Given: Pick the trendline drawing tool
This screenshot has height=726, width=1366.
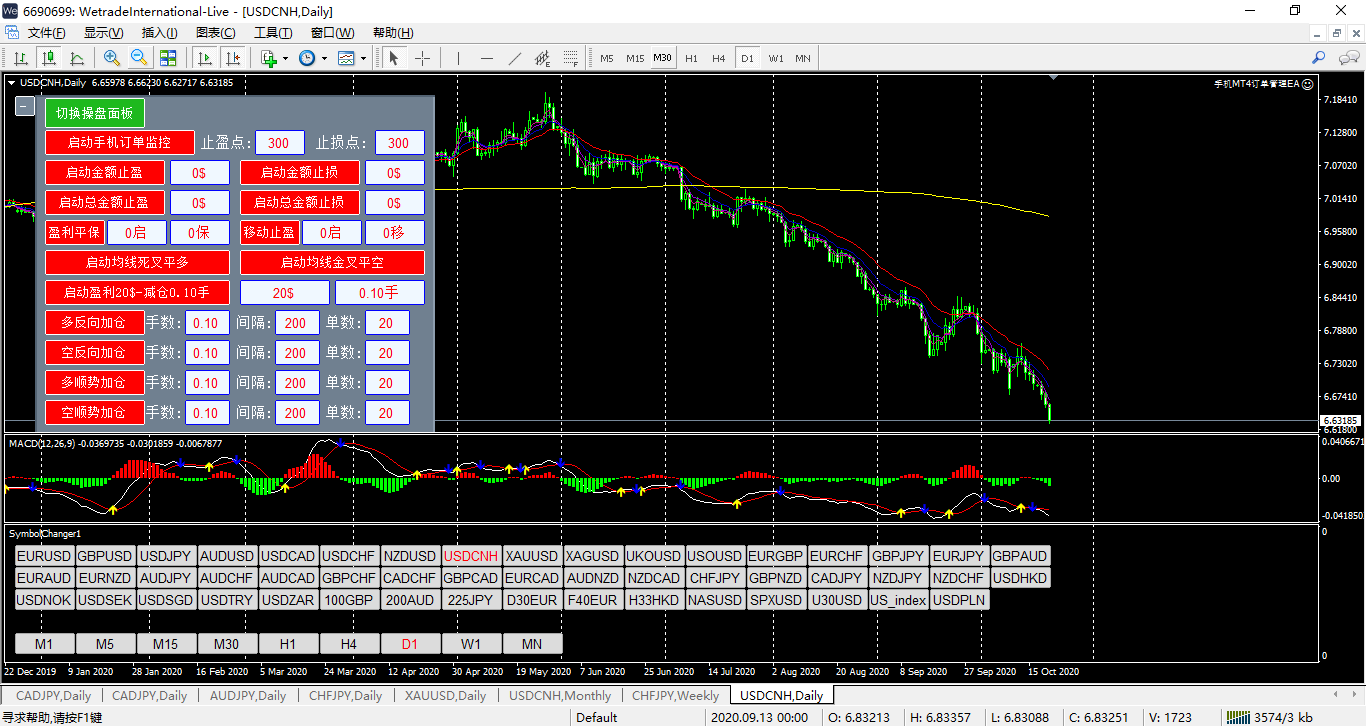Looking at the screenshot, I should [x=515, y=58].
